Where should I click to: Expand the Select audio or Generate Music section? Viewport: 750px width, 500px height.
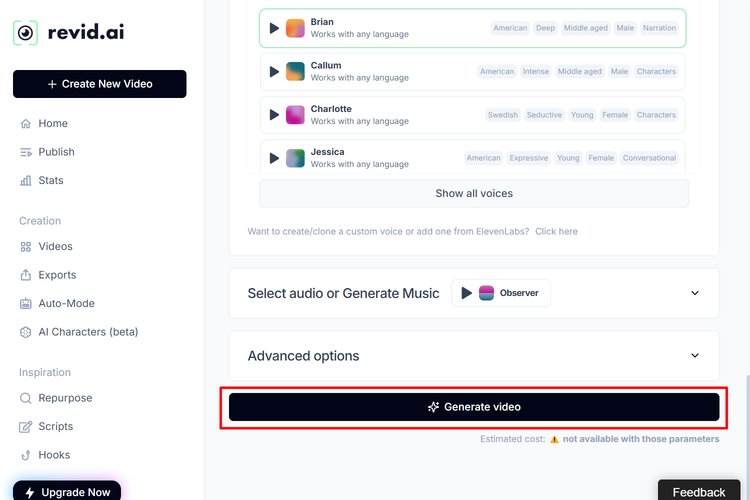(695, 293)
